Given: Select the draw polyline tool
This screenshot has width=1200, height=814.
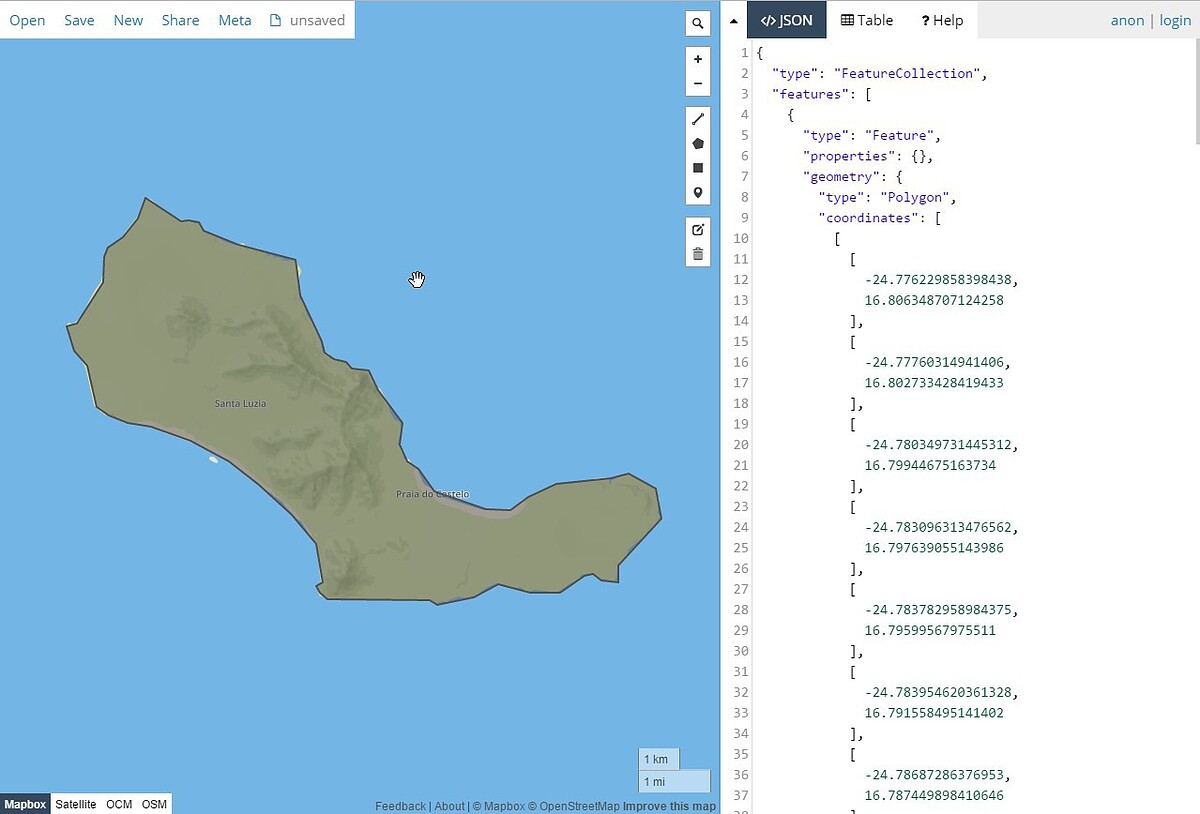Looking at the screenshot, I should coord(698,119).
